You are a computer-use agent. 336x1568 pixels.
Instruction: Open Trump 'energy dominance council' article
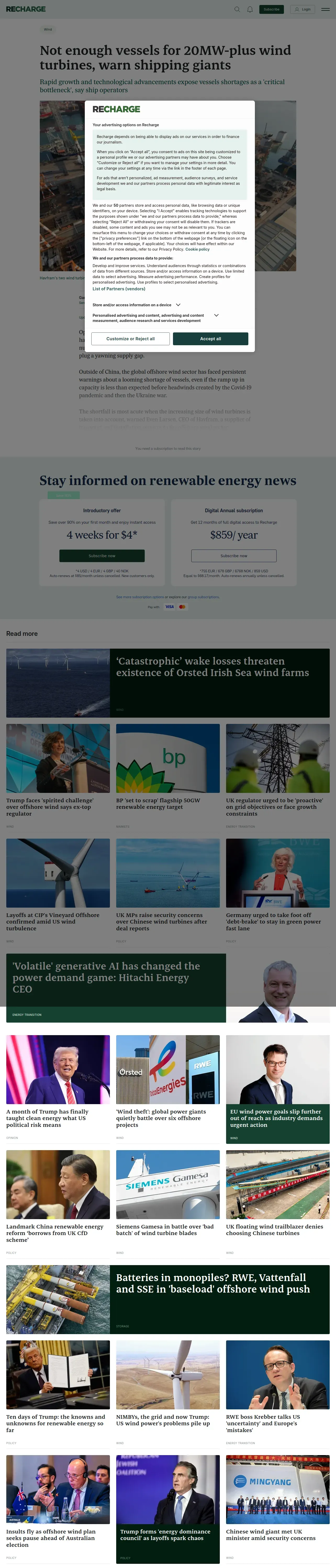pos(165,1535)
